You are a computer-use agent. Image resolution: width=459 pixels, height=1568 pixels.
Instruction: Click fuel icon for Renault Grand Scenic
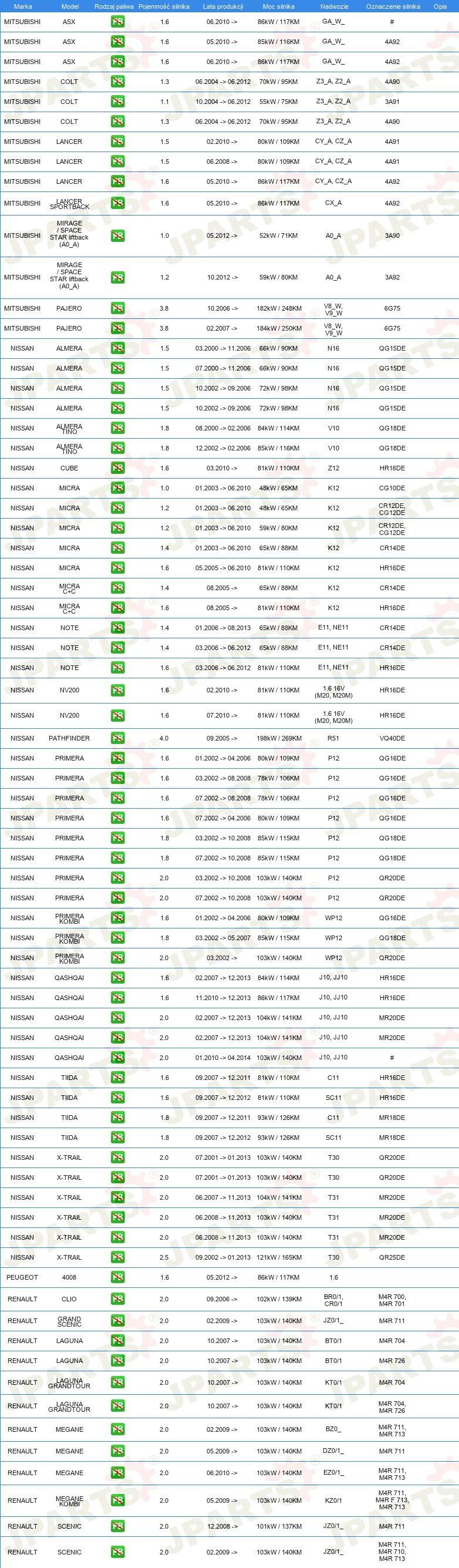pyautogui.click(x=117, y=1321)
